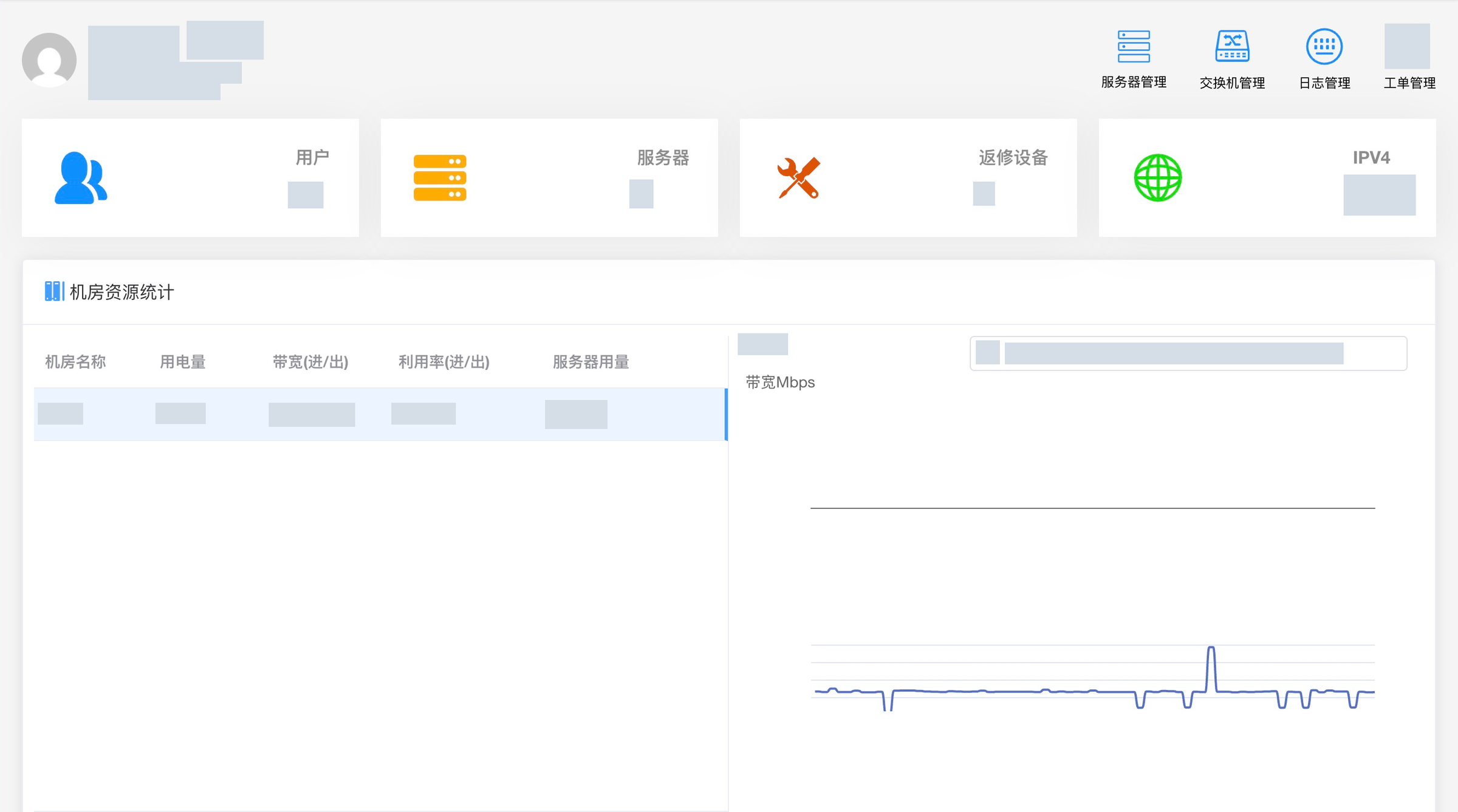Click the 交换机管理 text label
This screenshot has height=812, width=1458.
click(1232, 83)
